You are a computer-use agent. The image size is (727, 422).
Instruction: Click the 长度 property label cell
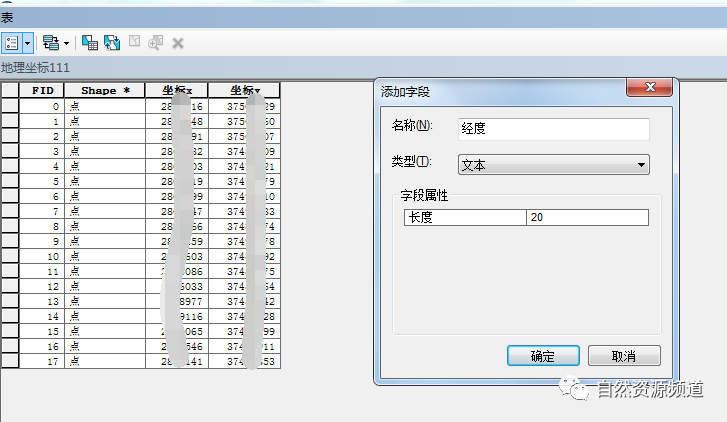pyautogui.click(x=465, y=217)
